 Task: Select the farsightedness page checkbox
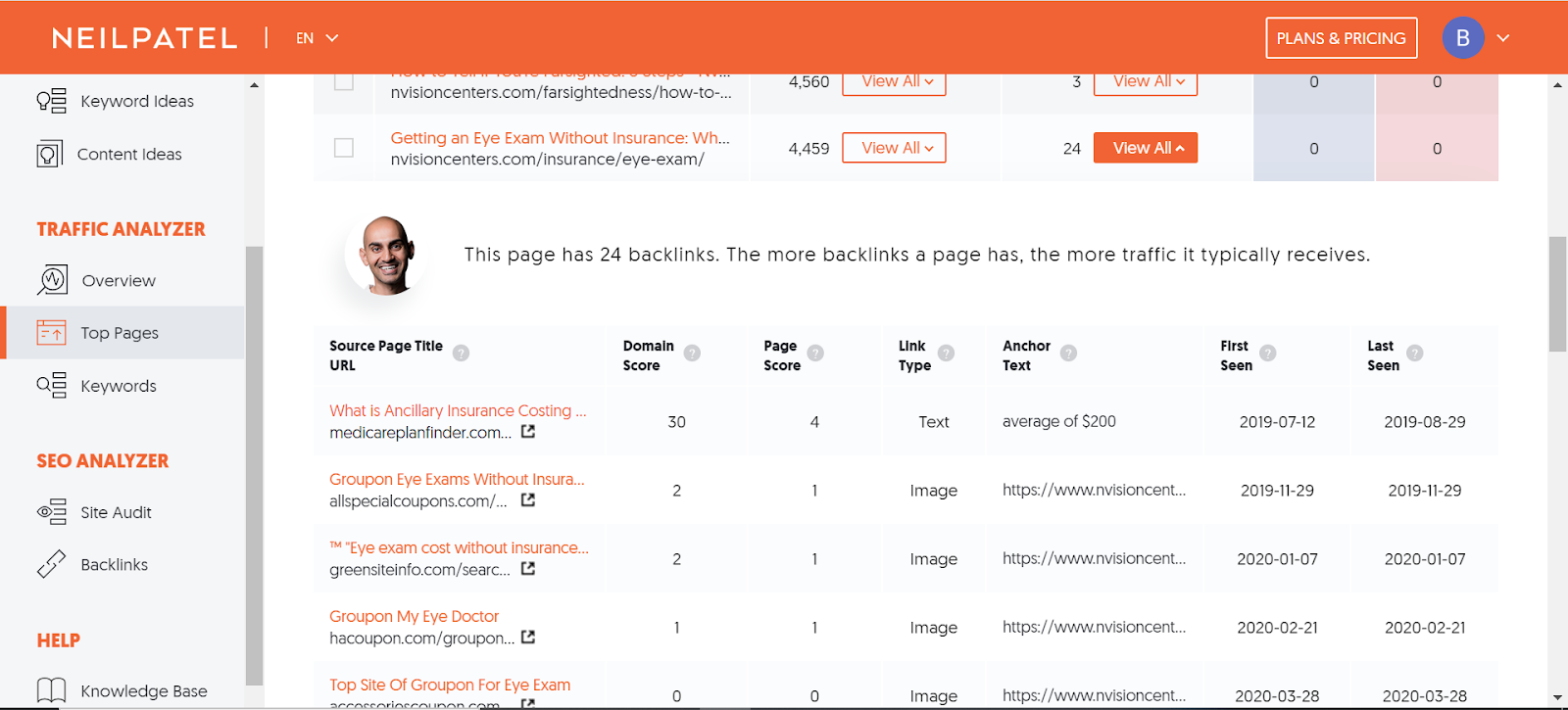tap(344, 81)
